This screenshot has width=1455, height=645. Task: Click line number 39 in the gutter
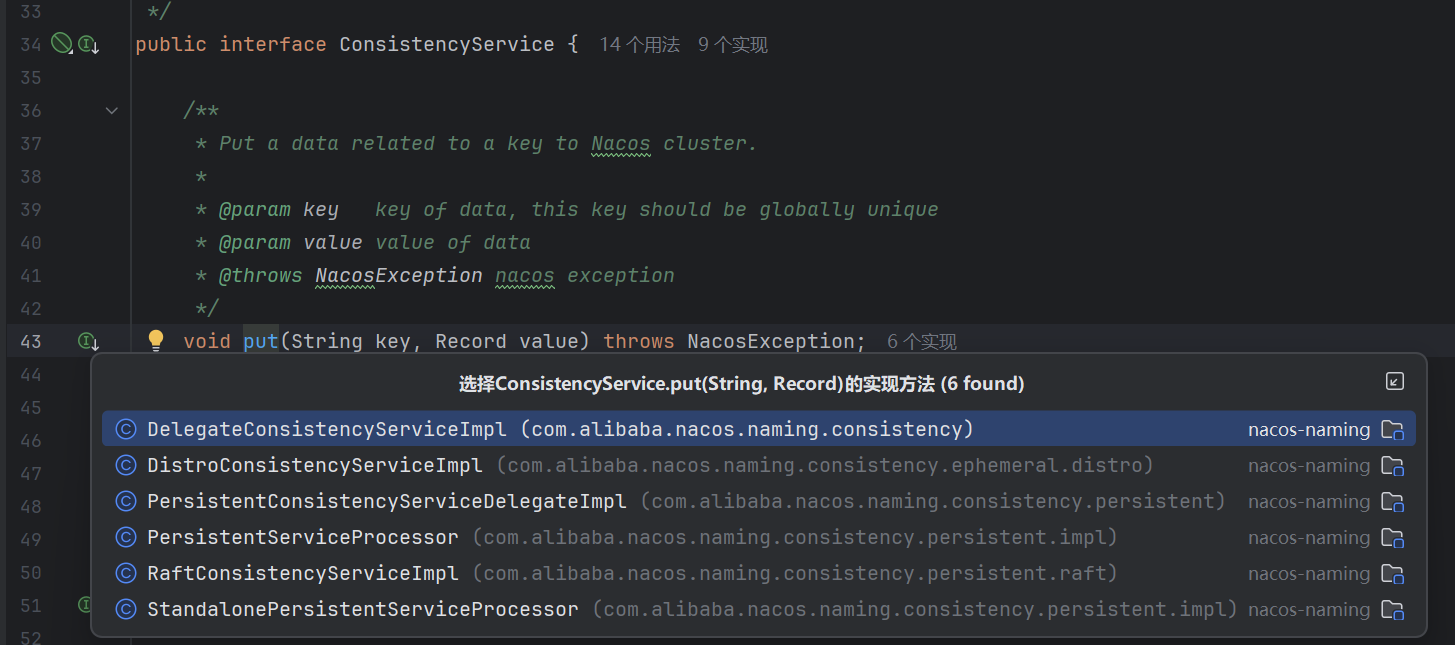30,210
